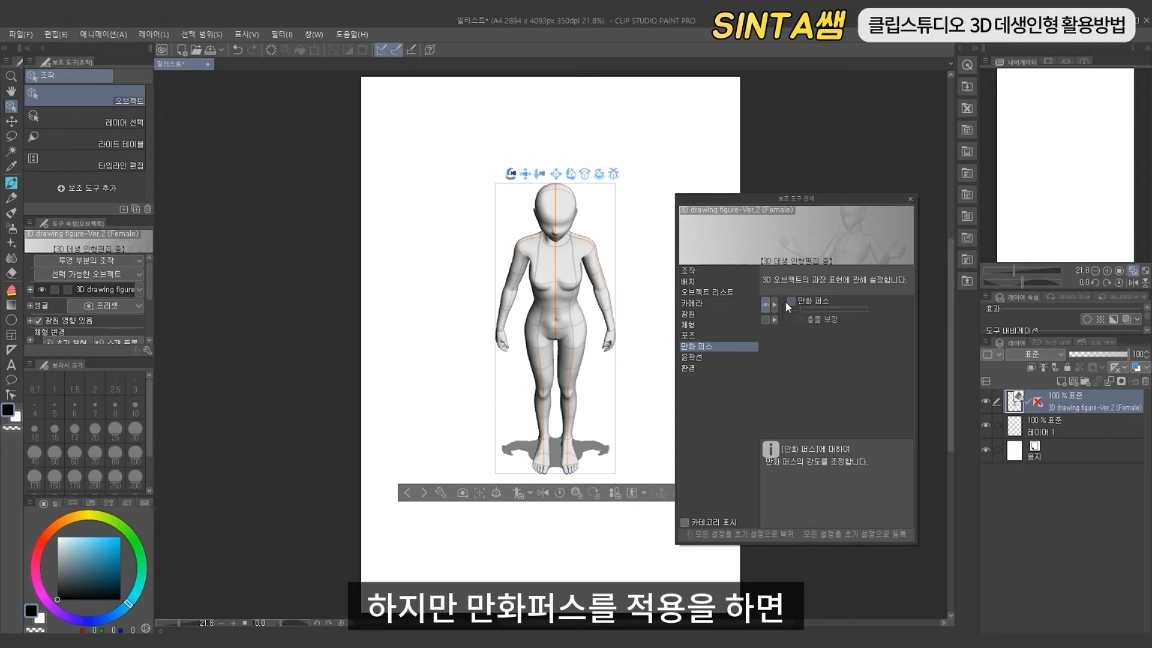Click the camera pan manipulator icon
This screenshot has width=1152, height=648.
pyautogui.click(x=525, y=173)
